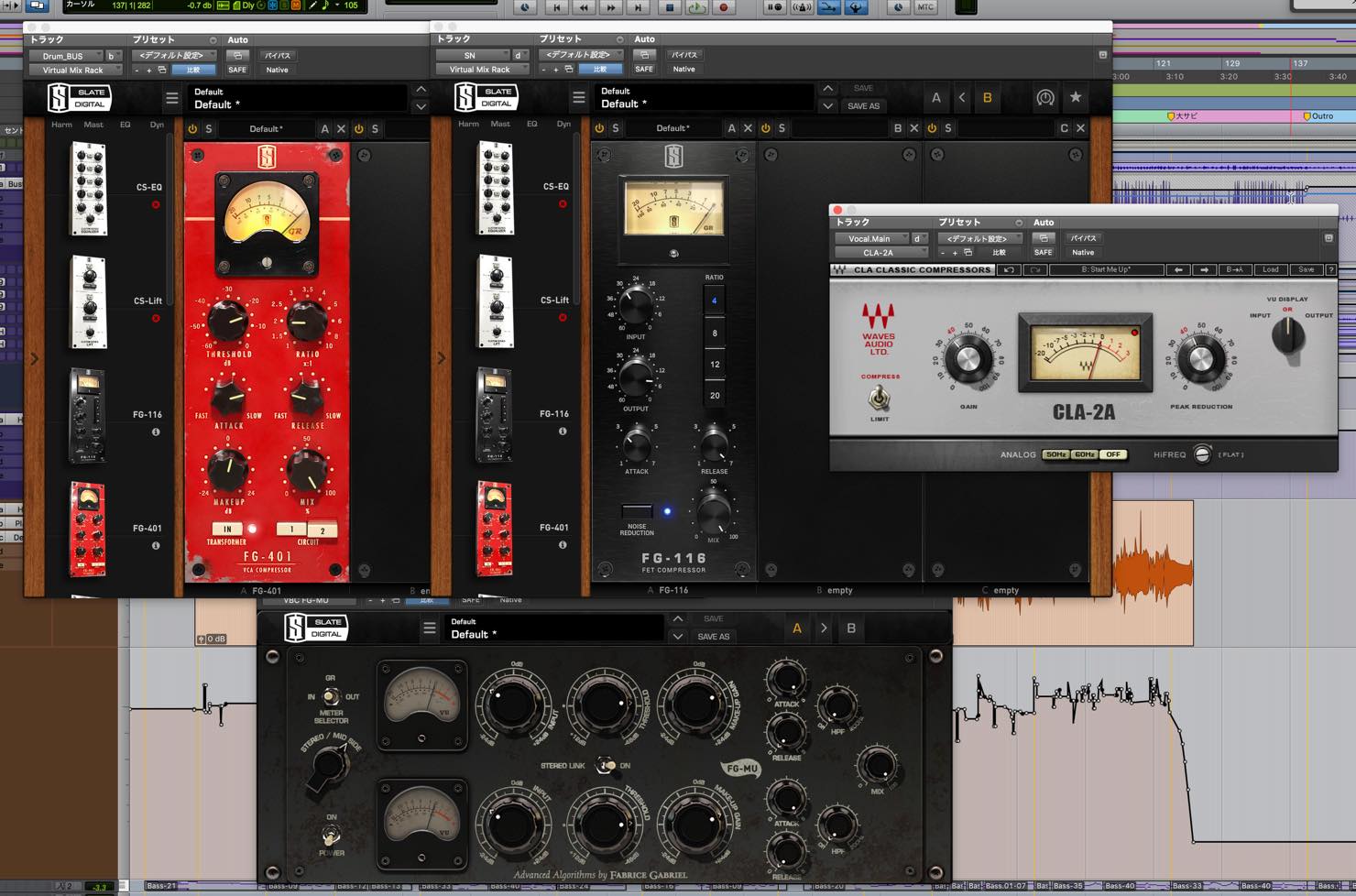Click the CLA-2A undo arrow icon
This screenshot has width=1356, height=896.
coord(1009,270)
